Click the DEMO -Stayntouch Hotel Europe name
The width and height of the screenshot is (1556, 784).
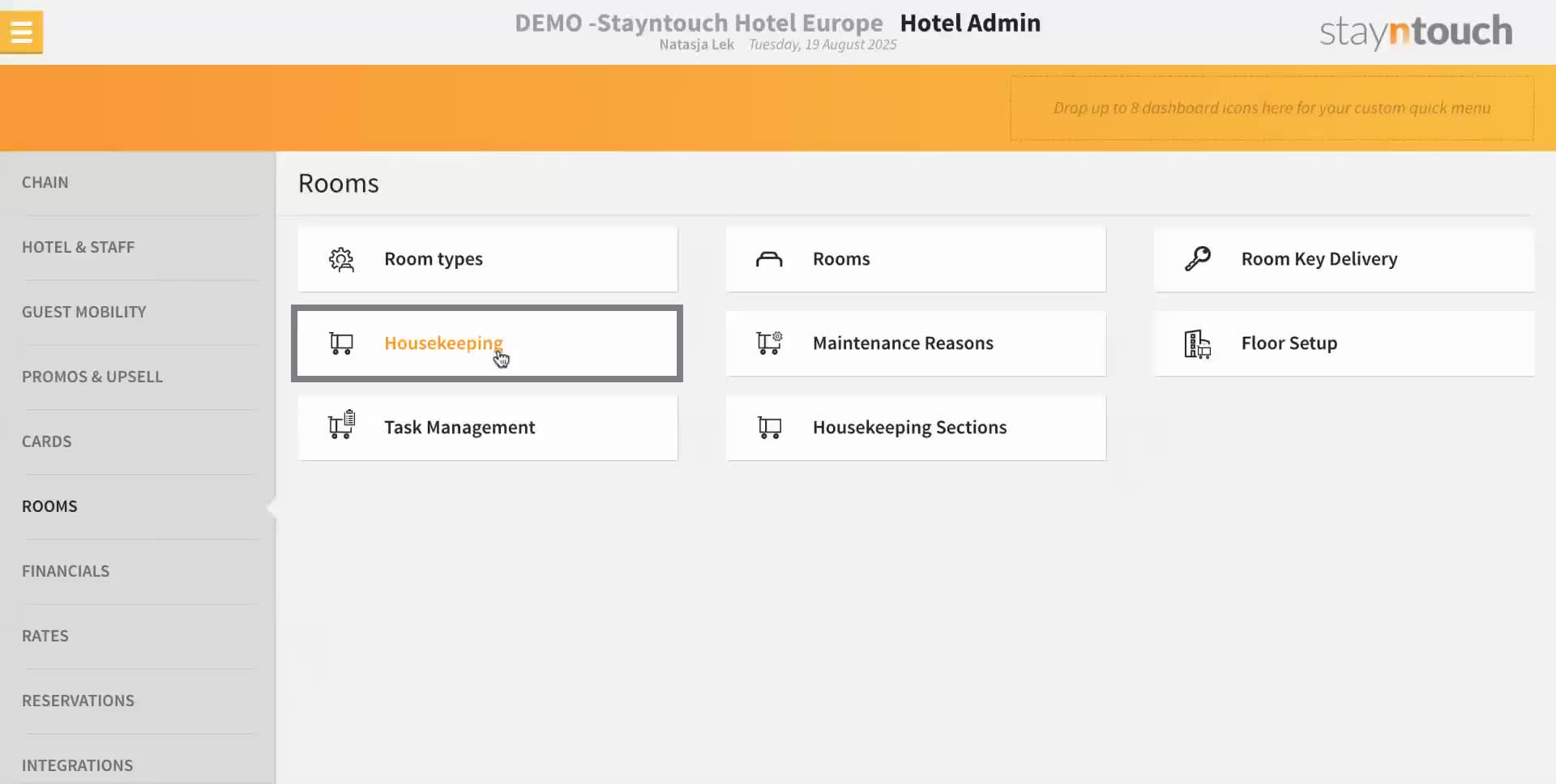[699, 23]
